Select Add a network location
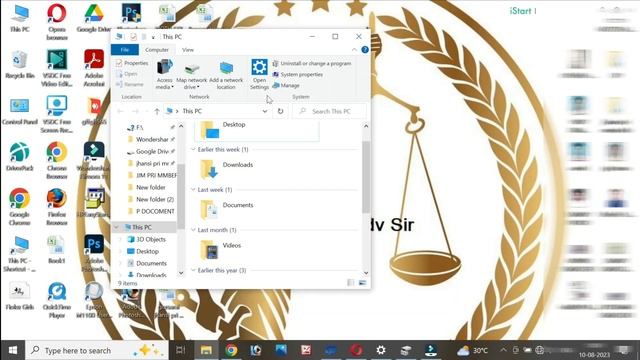This screenshot has width=640, height=360. pos(226,74)
